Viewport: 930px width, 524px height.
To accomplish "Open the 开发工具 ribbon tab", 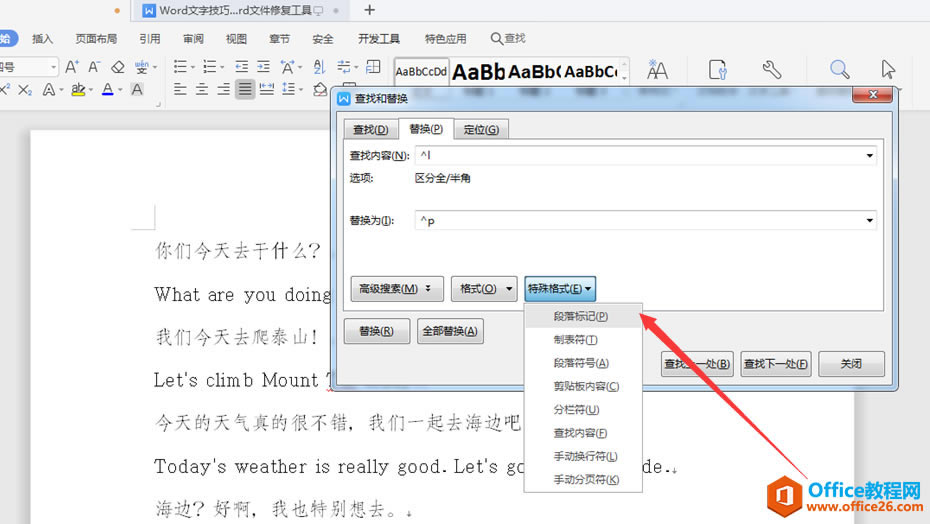I will tap(378, 39).
